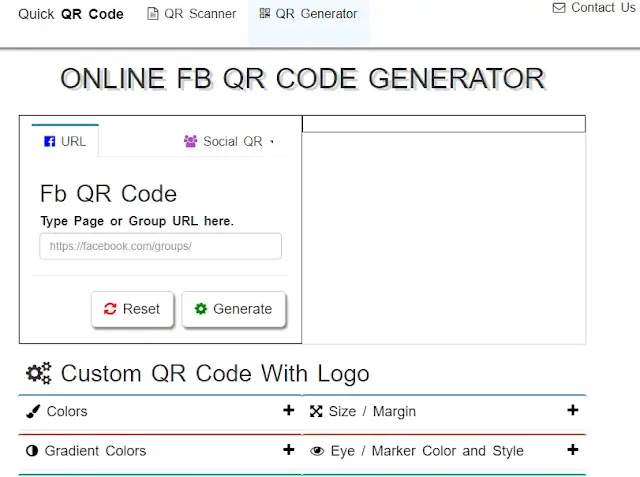Click the Generate button
The image size is (640, 477).
pyautogui.click(x=233, y=309)
